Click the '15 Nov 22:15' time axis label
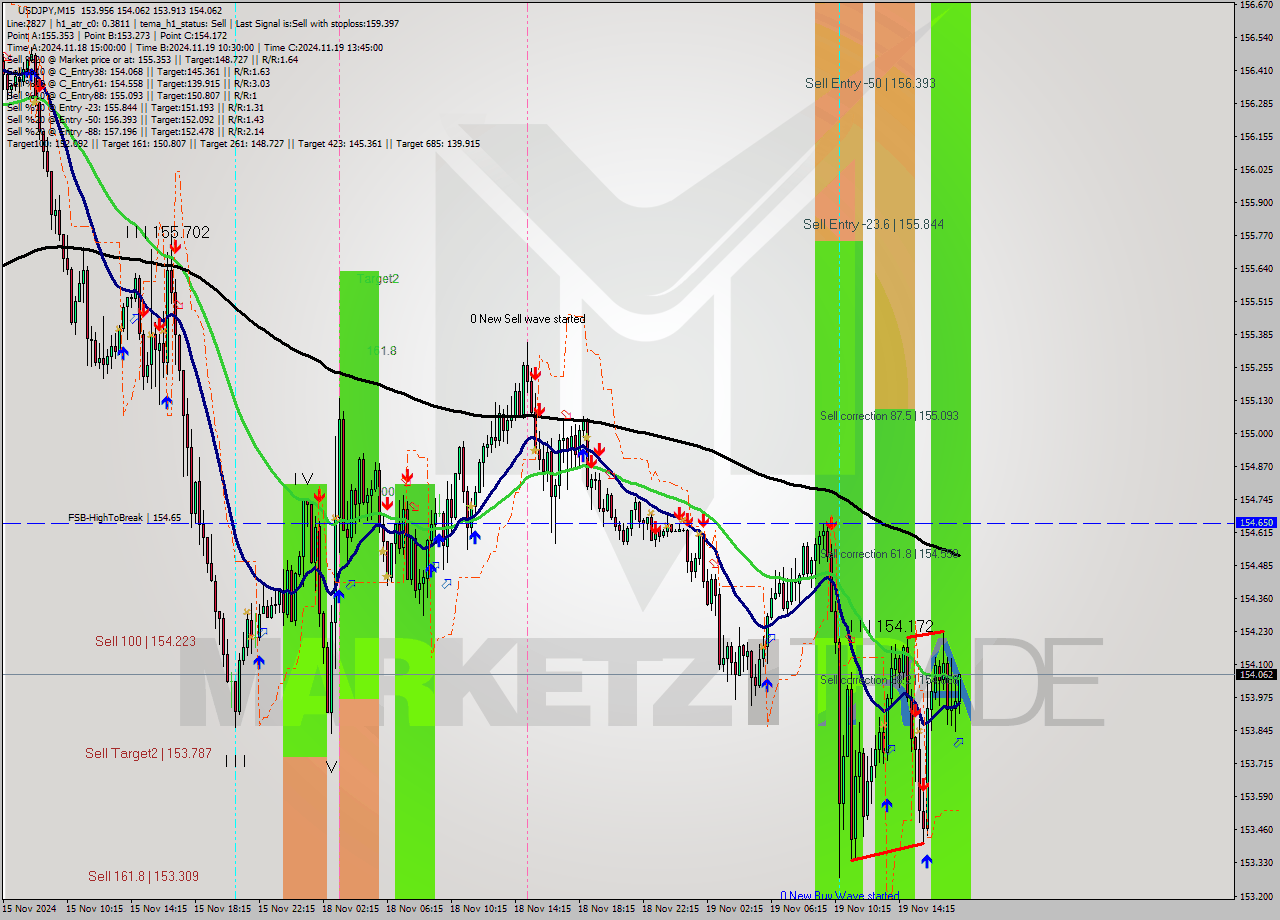The height and width of the screenshot is (920, 1280). pyautogui.click(x=287, y=909)
